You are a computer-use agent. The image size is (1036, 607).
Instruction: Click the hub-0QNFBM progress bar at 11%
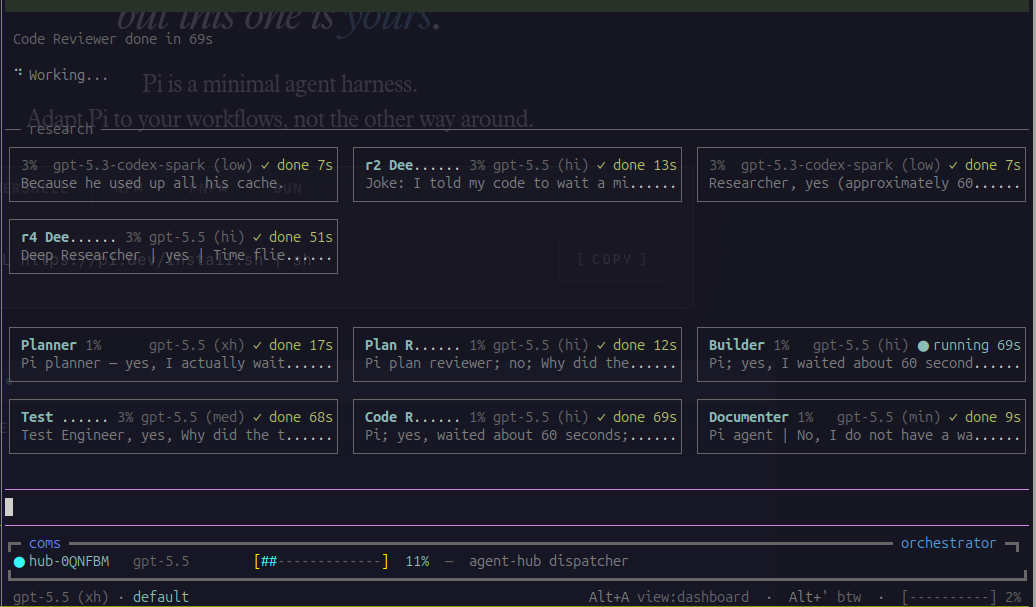pyautogui.click(x=321, y=561)
